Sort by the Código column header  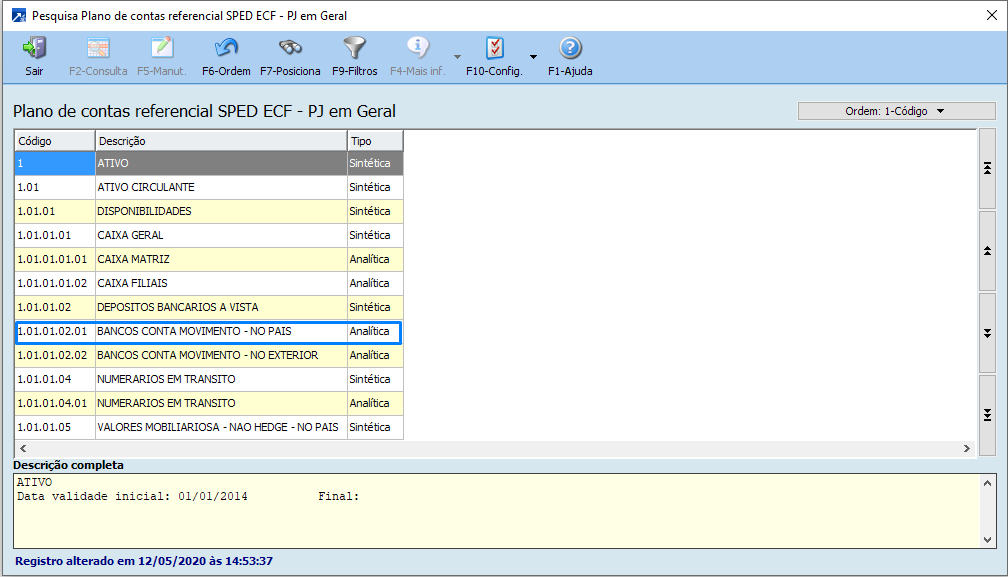(x=54, y=141)
